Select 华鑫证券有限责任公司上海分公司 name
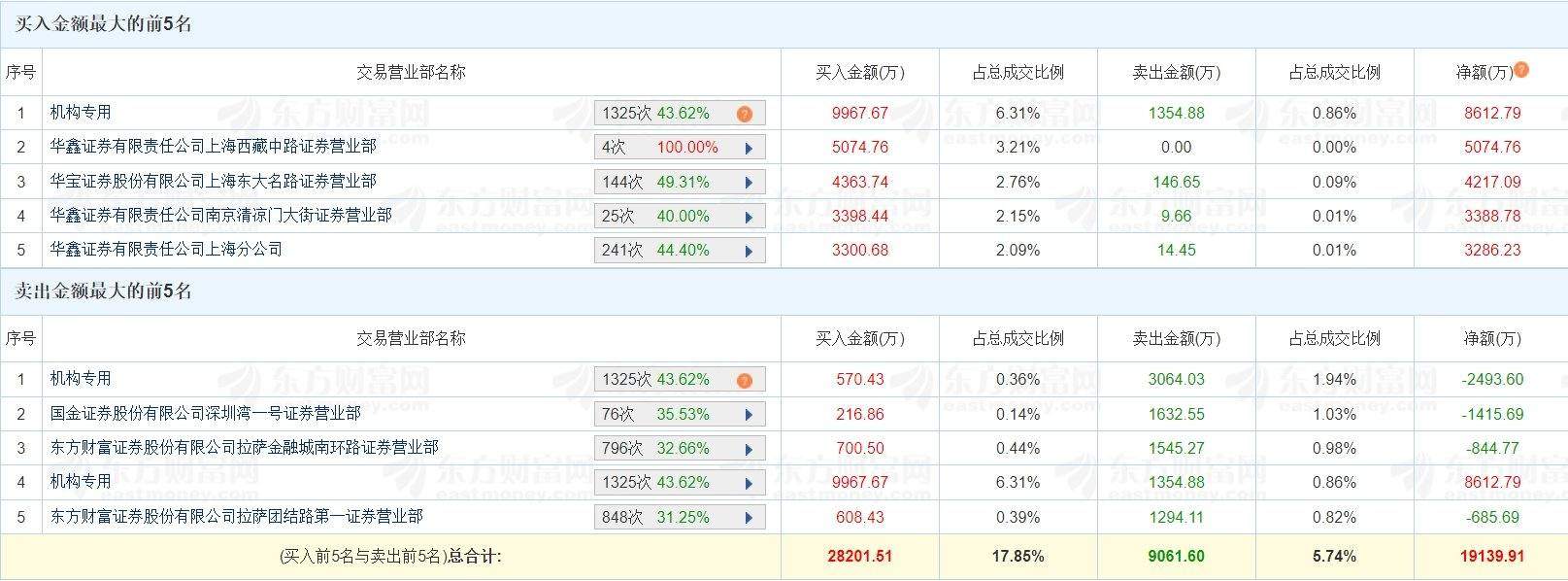1568x581 pixels. (166, 249)
